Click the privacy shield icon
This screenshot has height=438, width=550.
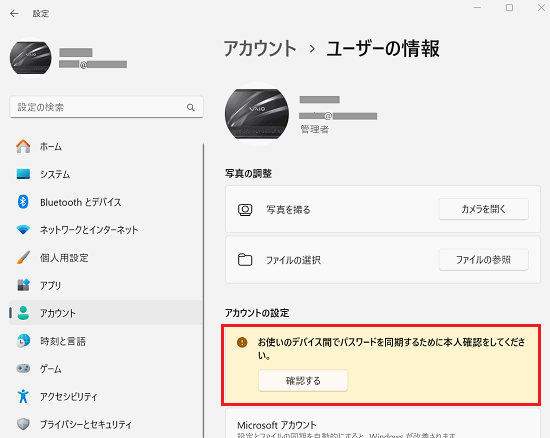(23, 424)
